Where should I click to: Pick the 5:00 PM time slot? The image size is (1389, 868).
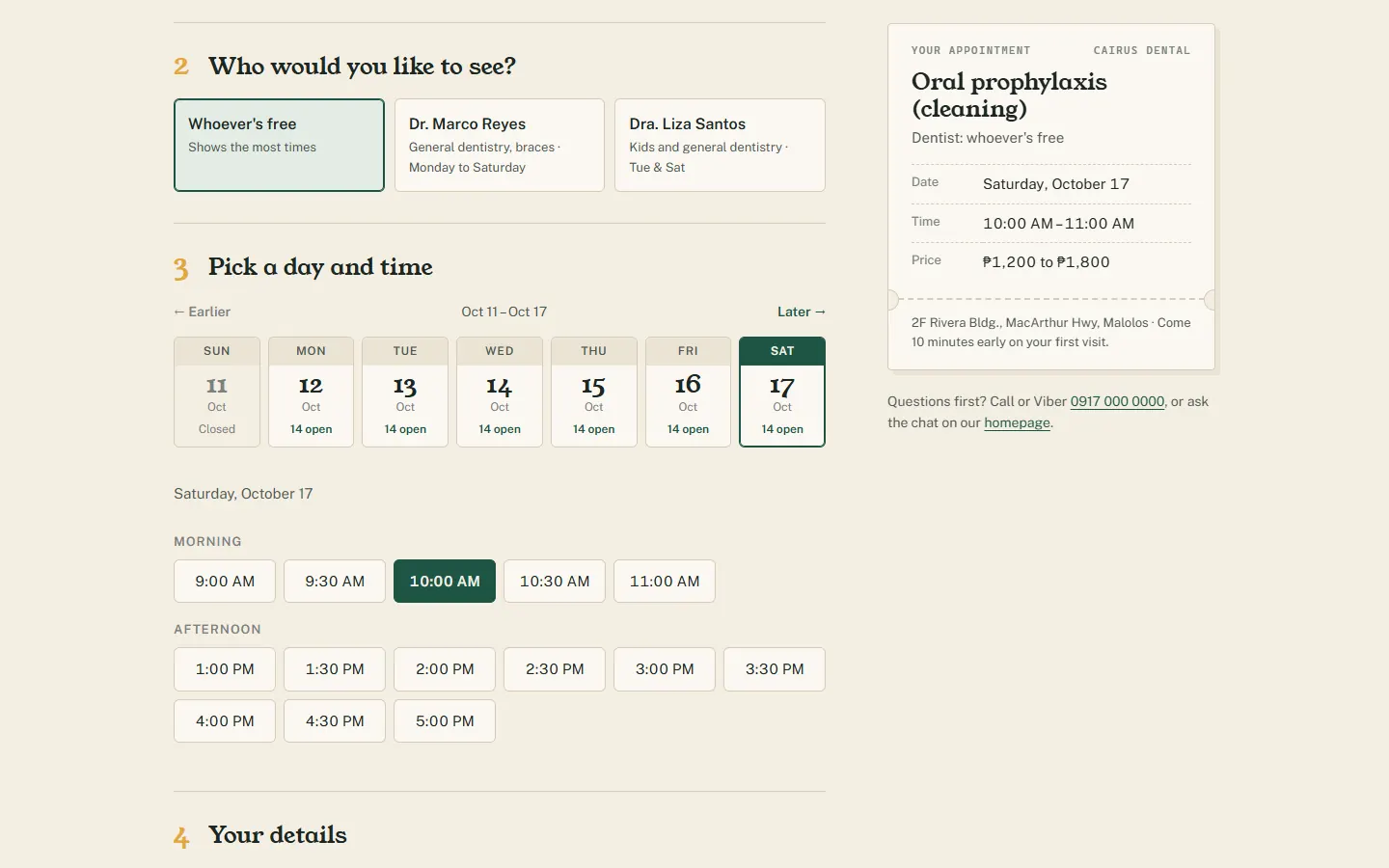coord(445,721)
